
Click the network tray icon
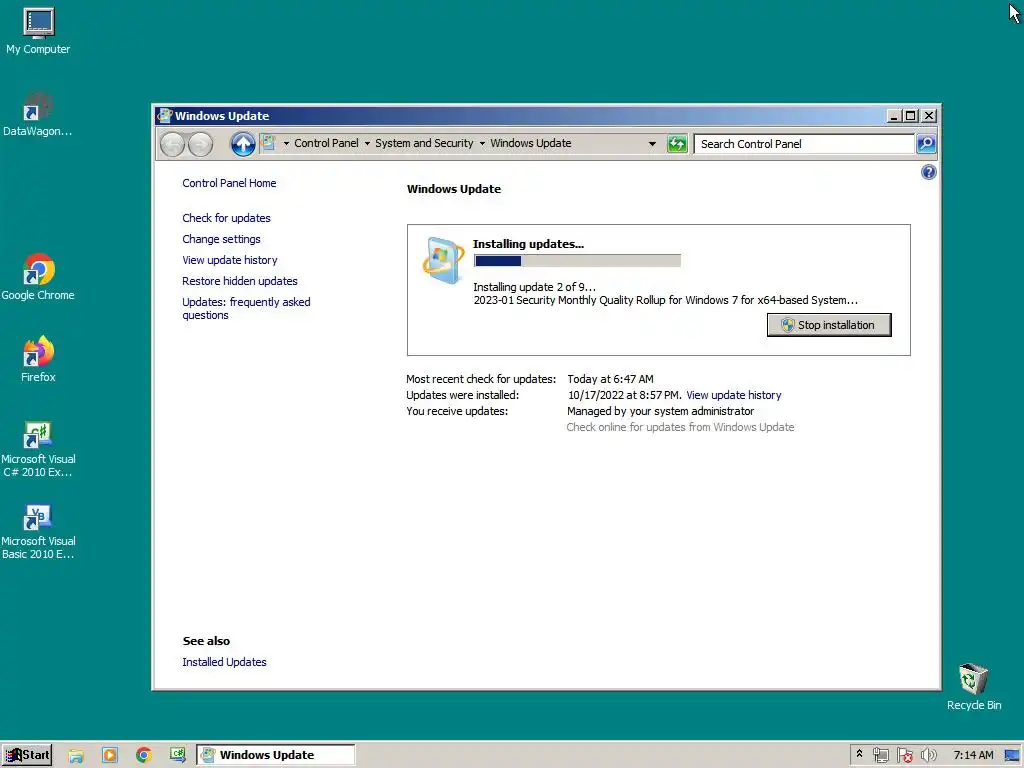(x=881, y=755)
